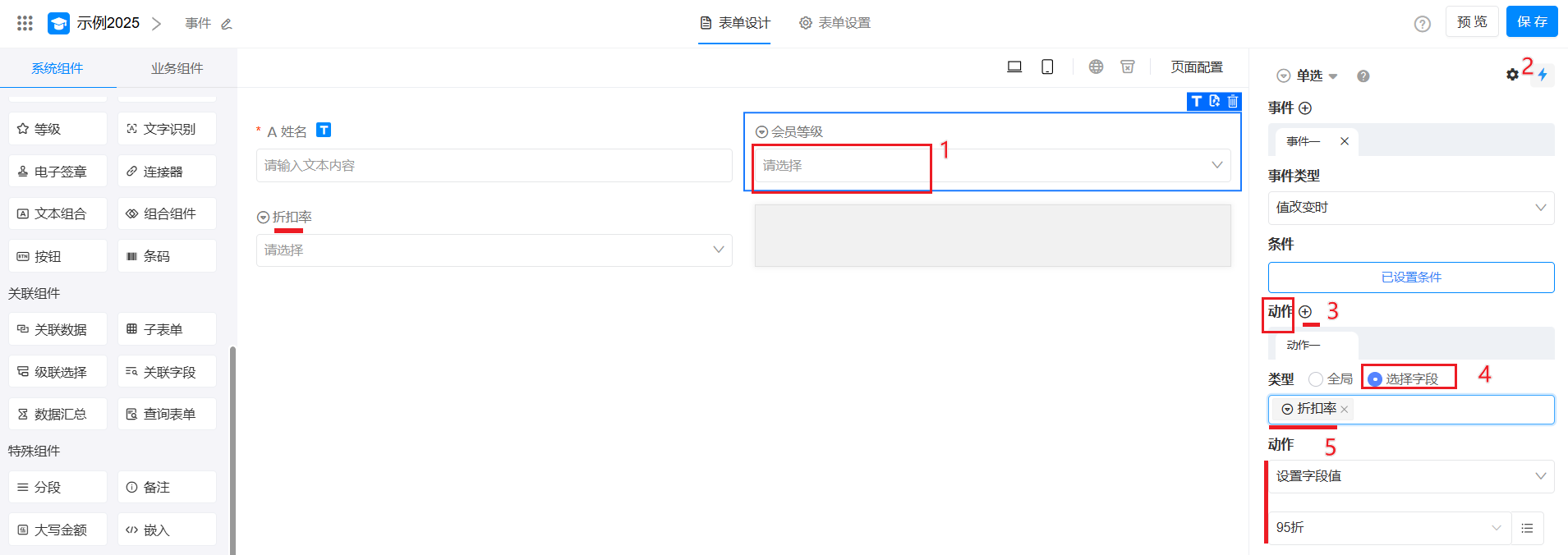
Task: Click the 已设置条件 button
Action: [1410, 277]
